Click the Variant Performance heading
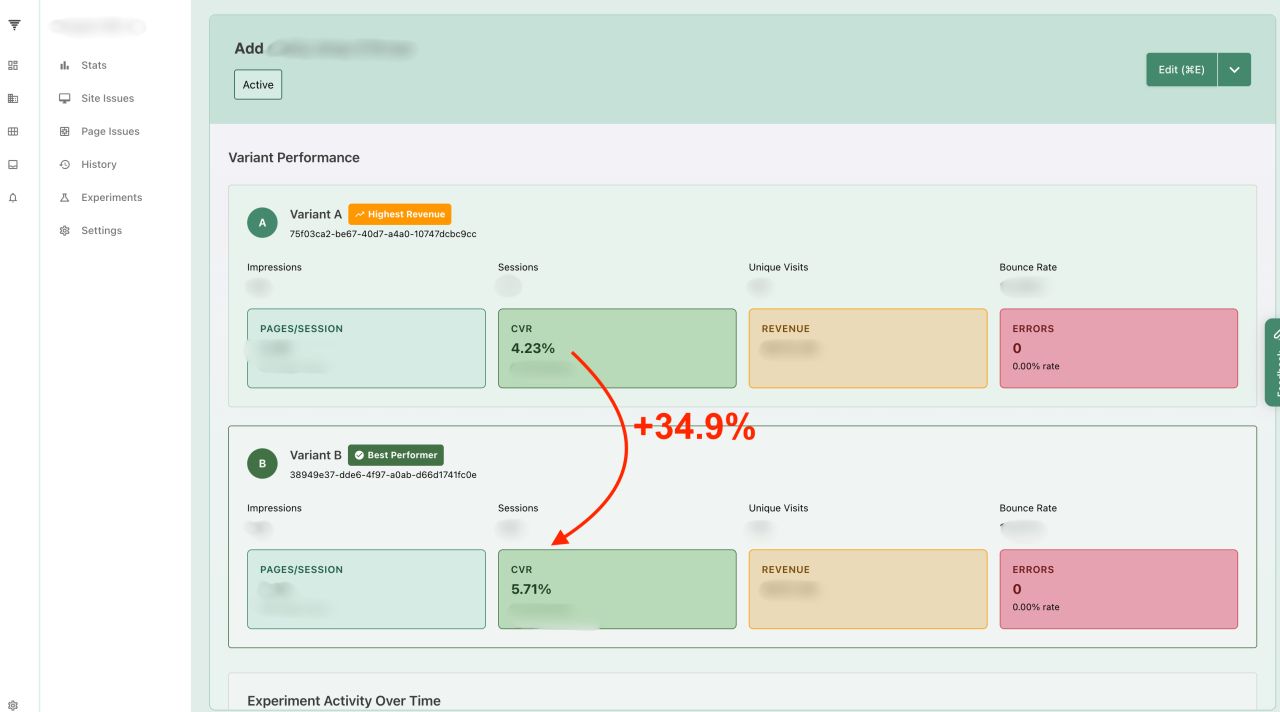This screenshot has height=712, width=1280. 294,158
